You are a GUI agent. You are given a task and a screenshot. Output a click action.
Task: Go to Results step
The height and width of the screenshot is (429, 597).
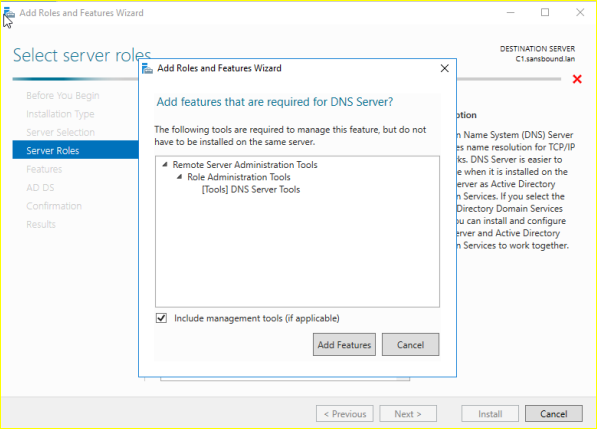point(41,224)
